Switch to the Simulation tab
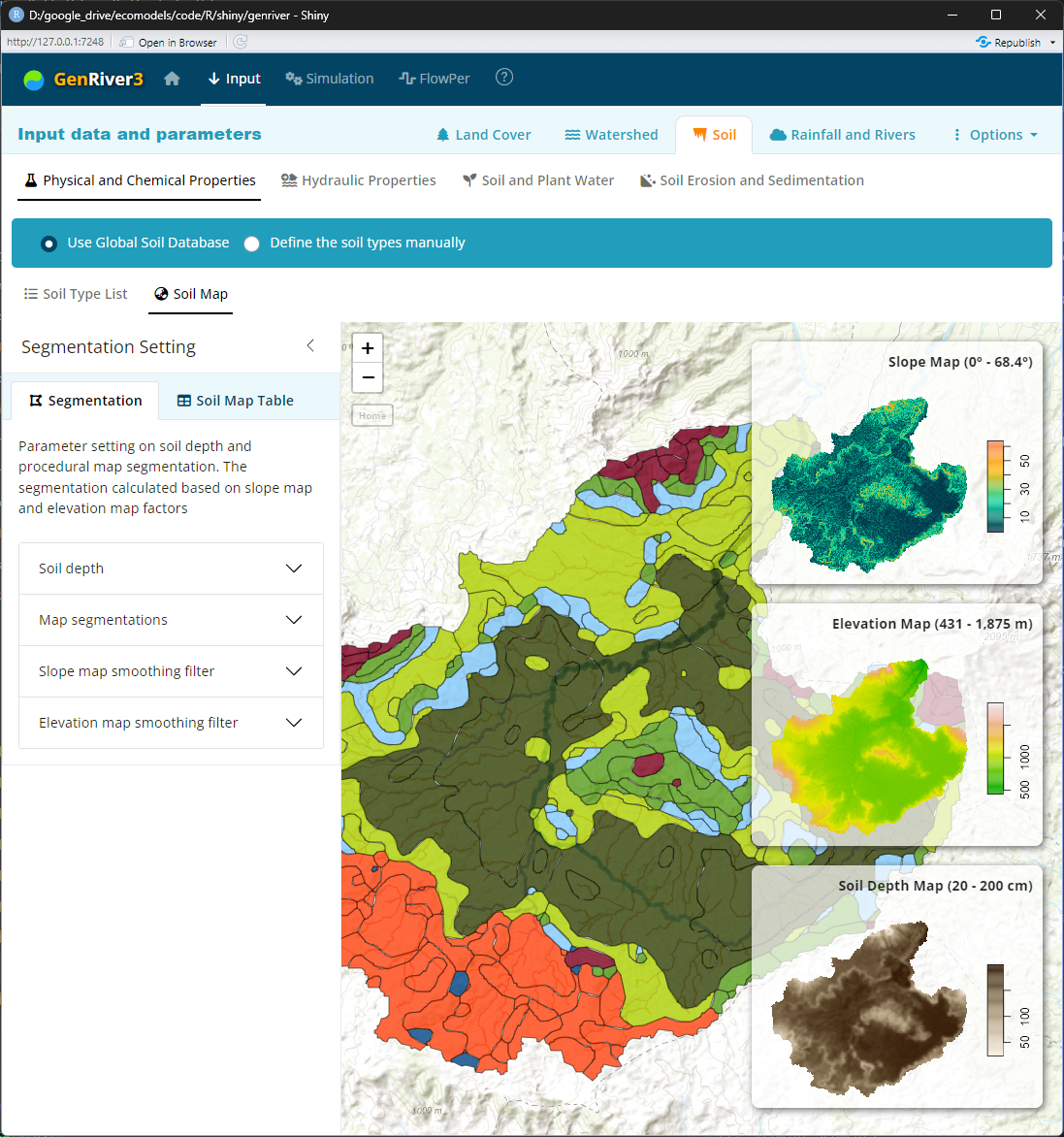 tap(330, 79)
